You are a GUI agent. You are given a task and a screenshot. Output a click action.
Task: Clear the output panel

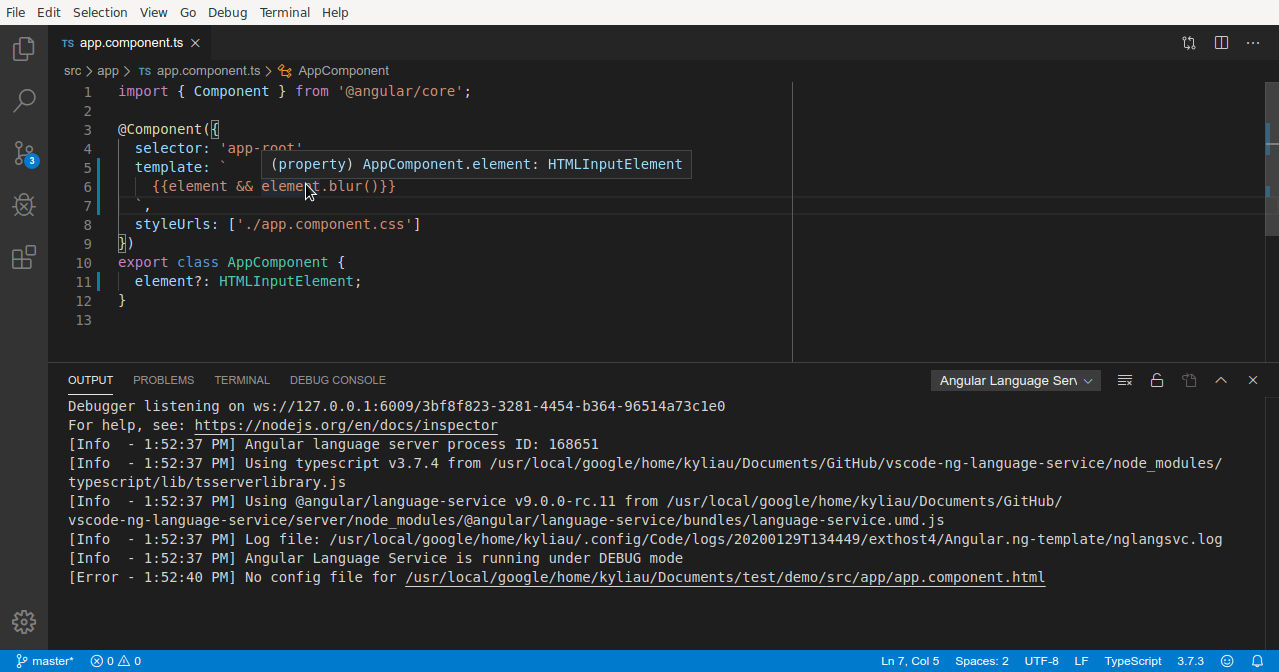tap(1125, 380)
